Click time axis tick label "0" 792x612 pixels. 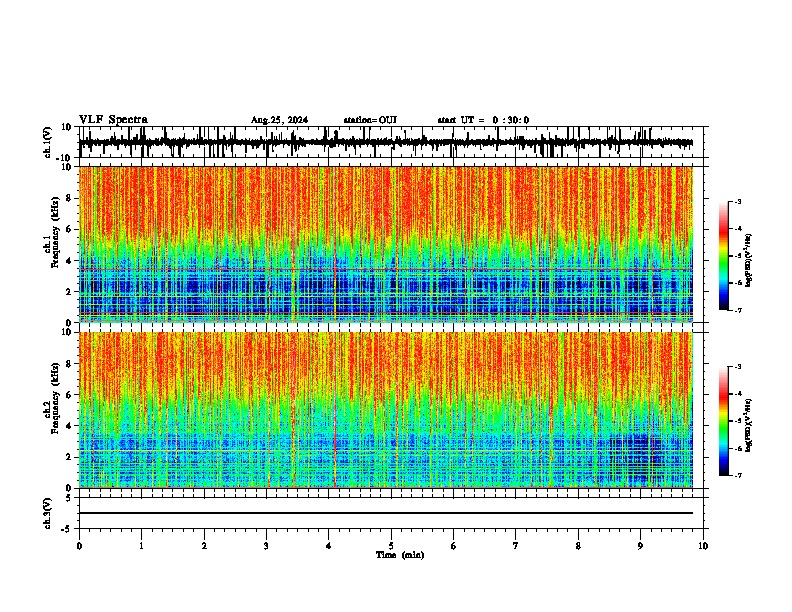(79, 546)
